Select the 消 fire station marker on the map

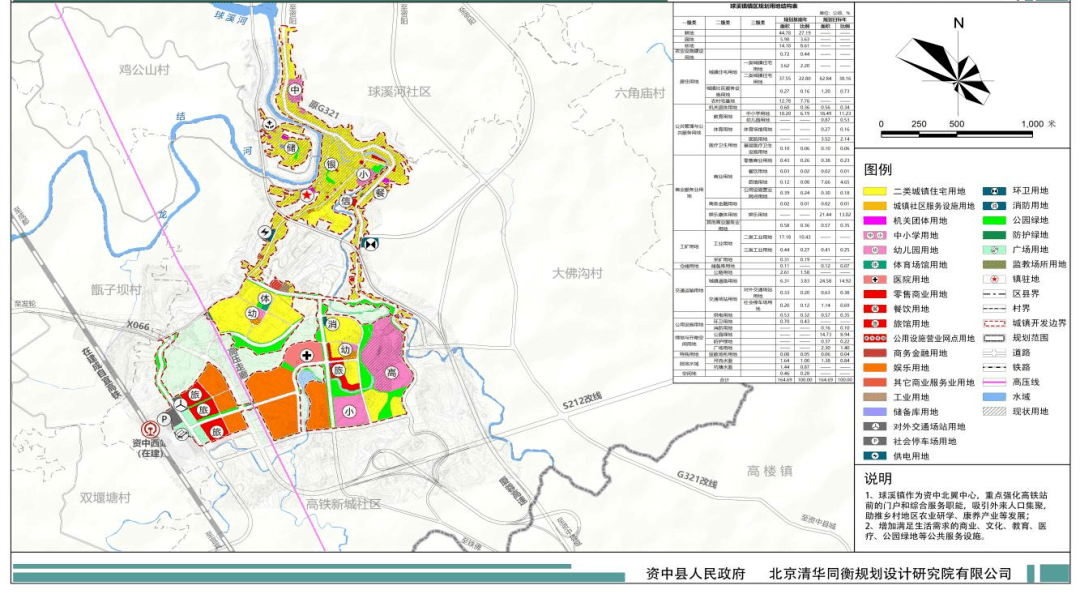click(332, 325)
